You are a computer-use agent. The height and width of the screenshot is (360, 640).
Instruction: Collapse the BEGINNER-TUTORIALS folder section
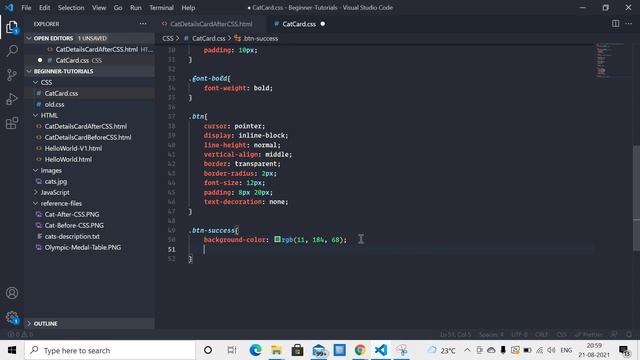89,71
